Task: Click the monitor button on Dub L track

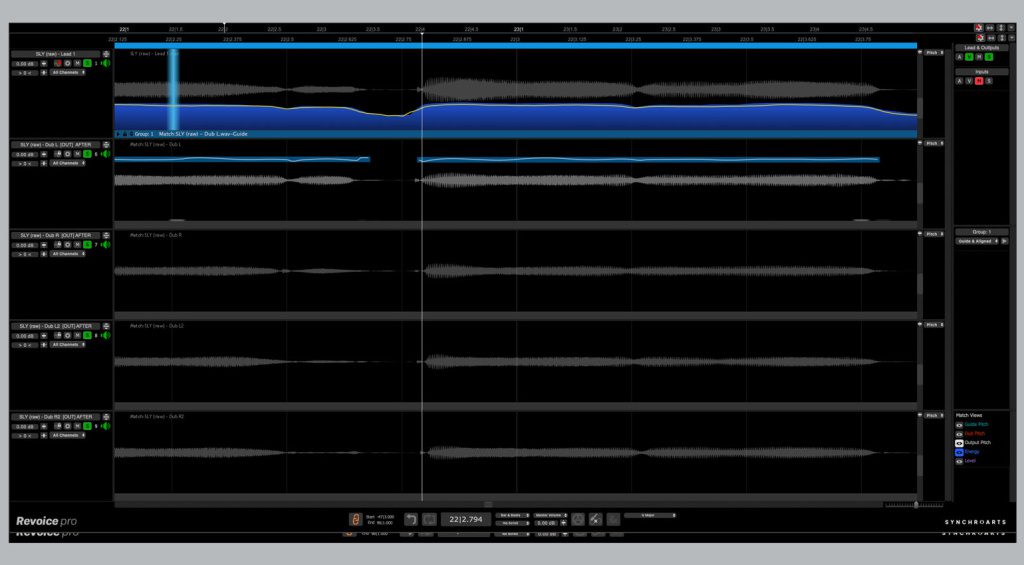Action: [67, 154]
